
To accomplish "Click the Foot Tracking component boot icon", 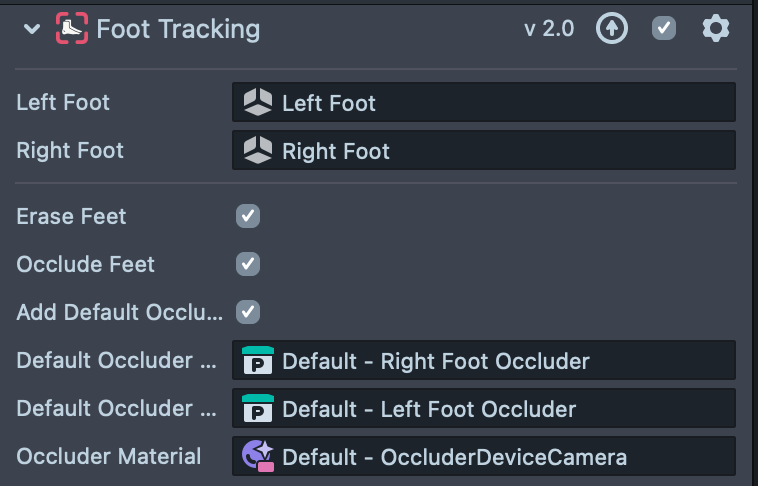I will coord(71,29).
